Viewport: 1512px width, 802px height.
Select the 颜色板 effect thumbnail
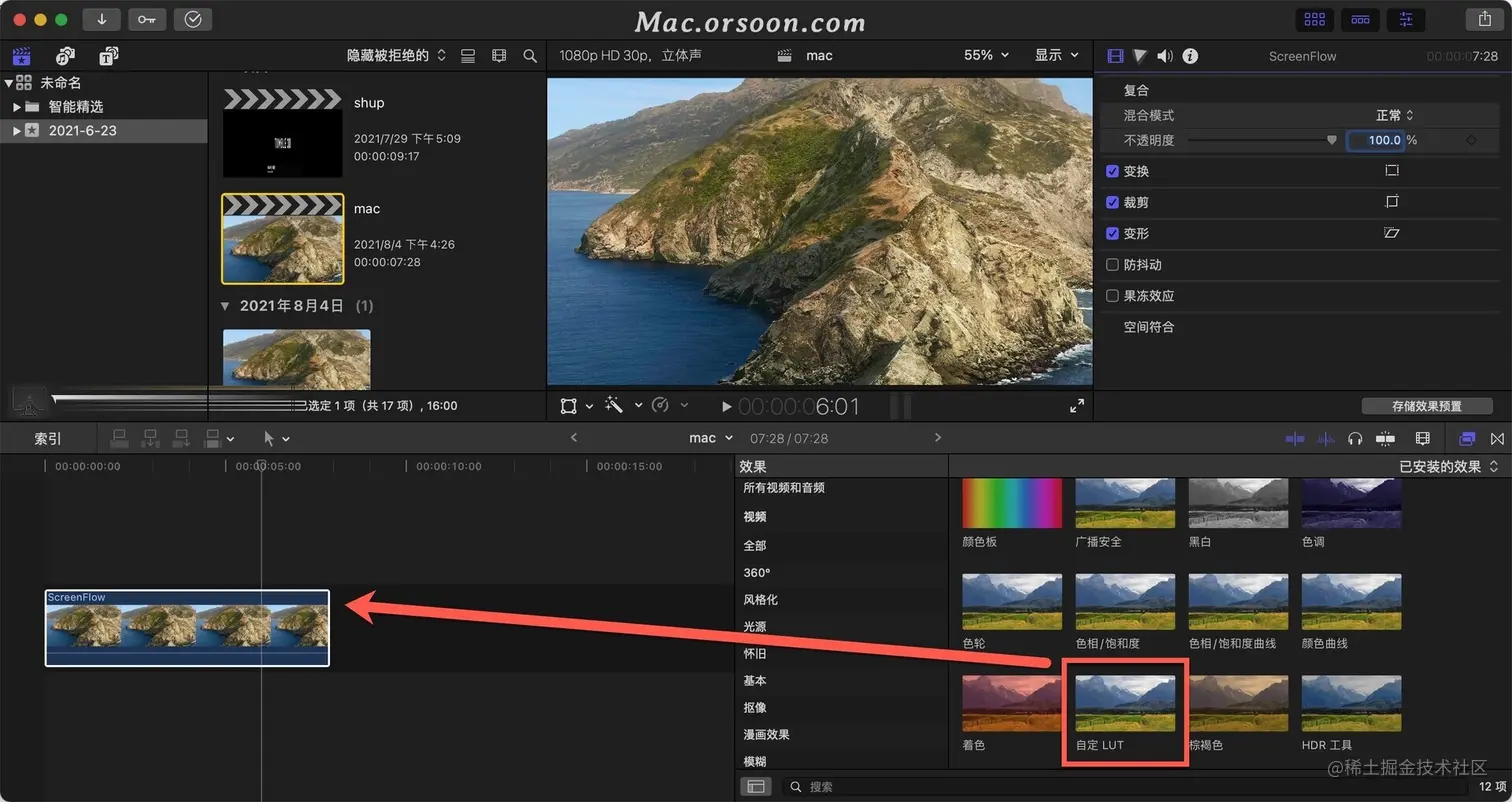pos(1012,503)
